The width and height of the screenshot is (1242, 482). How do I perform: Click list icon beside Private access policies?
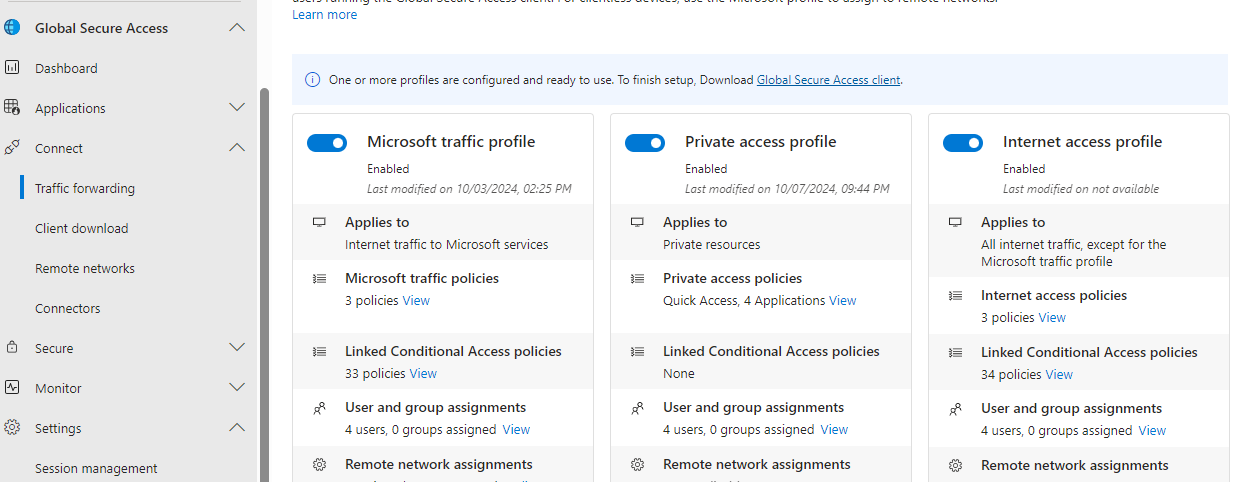637,278
